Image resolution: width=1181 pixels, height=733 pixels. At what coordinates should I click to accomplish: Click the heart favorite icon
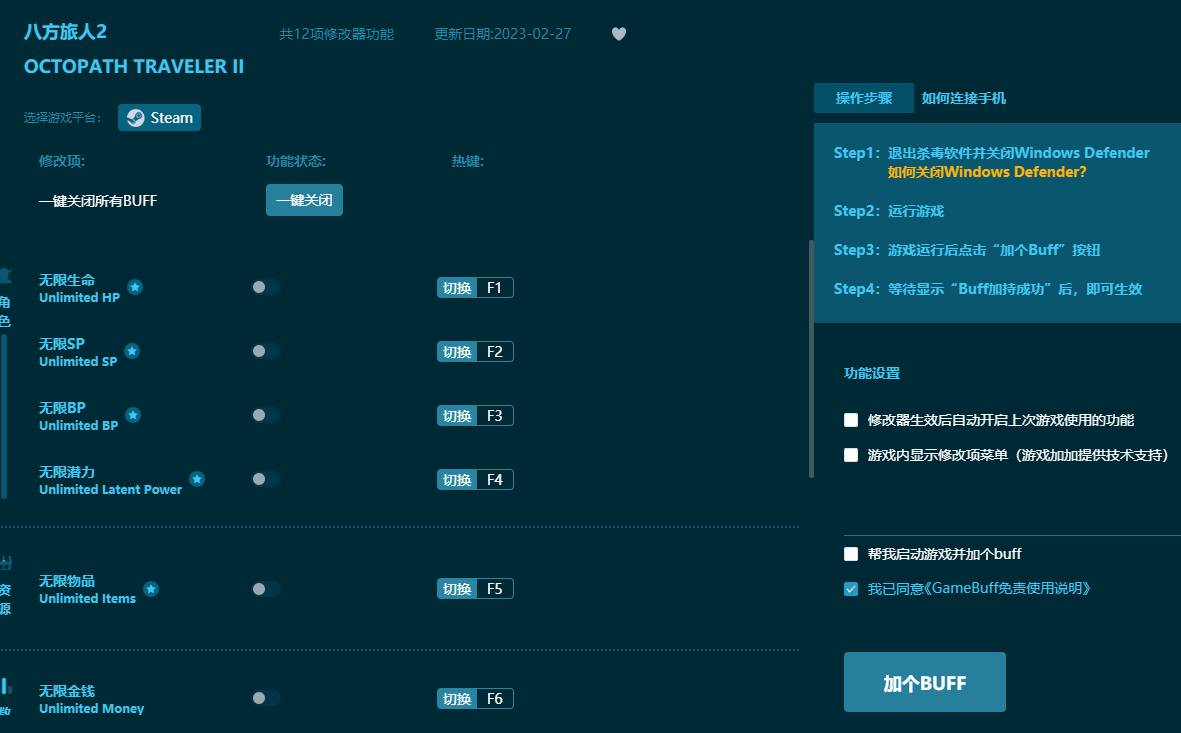(x=618, y=34)
